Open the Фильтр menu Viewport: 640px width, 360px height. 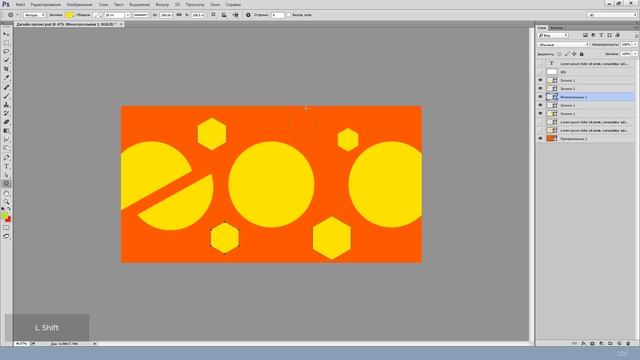162,4
